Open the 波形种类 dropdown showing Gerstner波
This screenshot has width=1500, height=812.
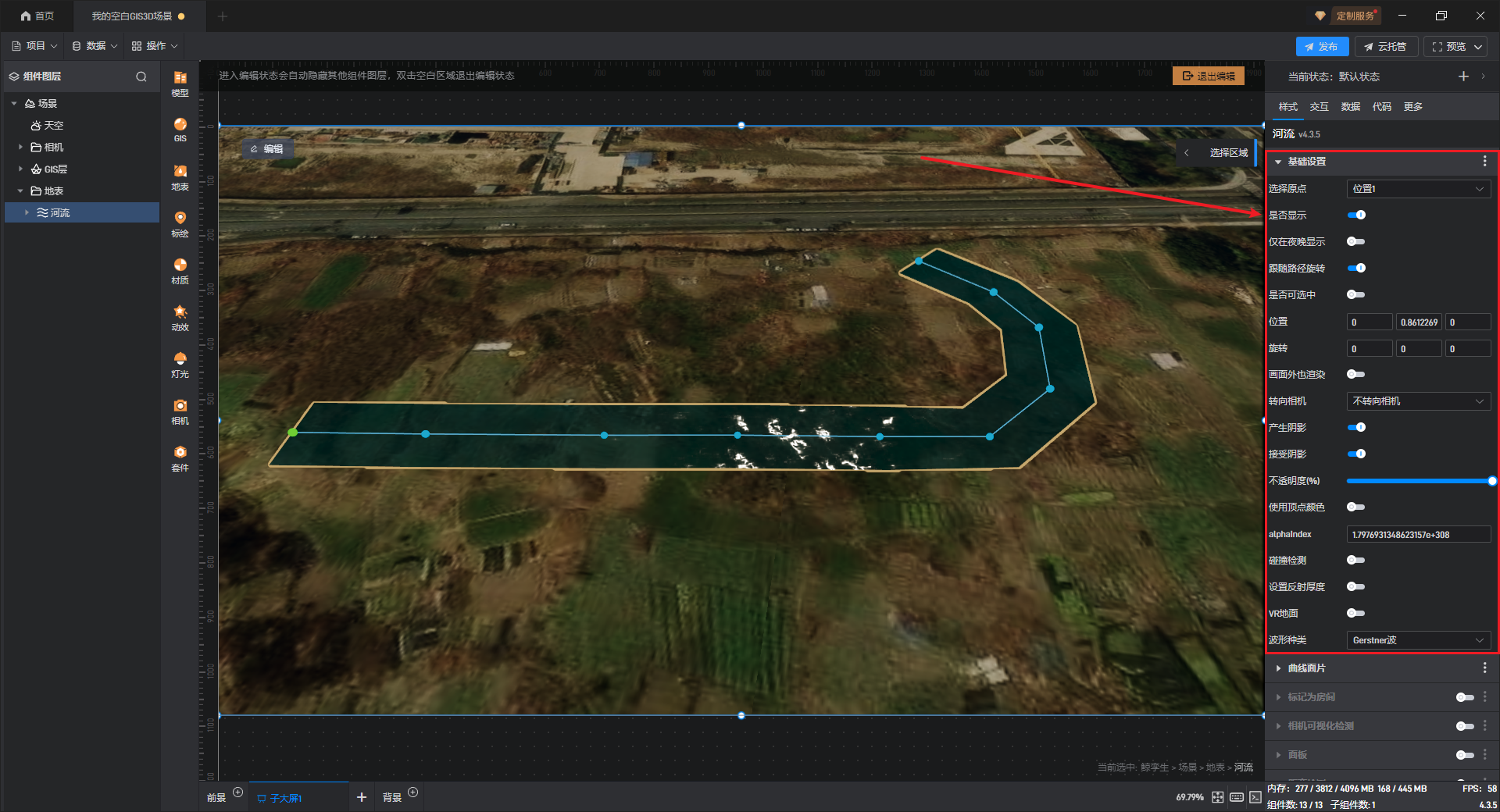pos(1418,640)
